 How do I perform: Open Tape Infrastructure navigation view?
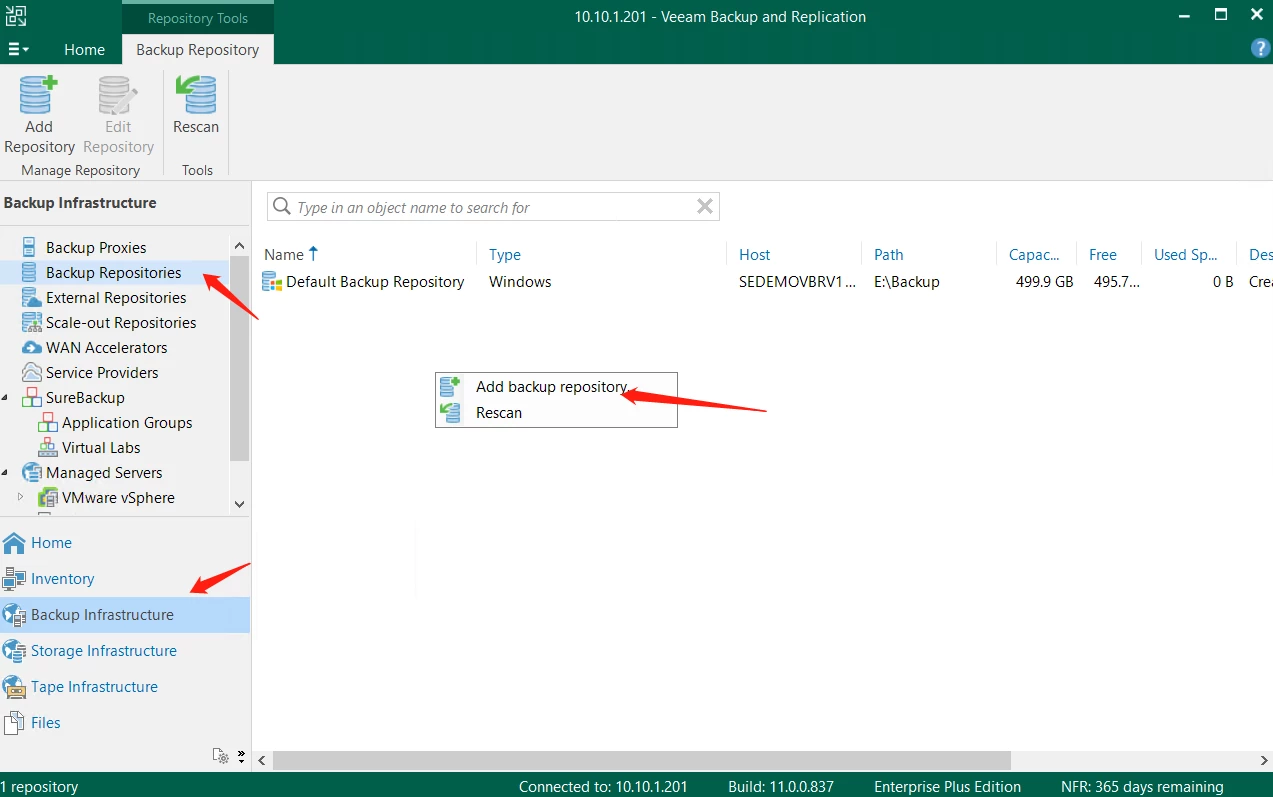pyautogui.click(x=94, y=687)
